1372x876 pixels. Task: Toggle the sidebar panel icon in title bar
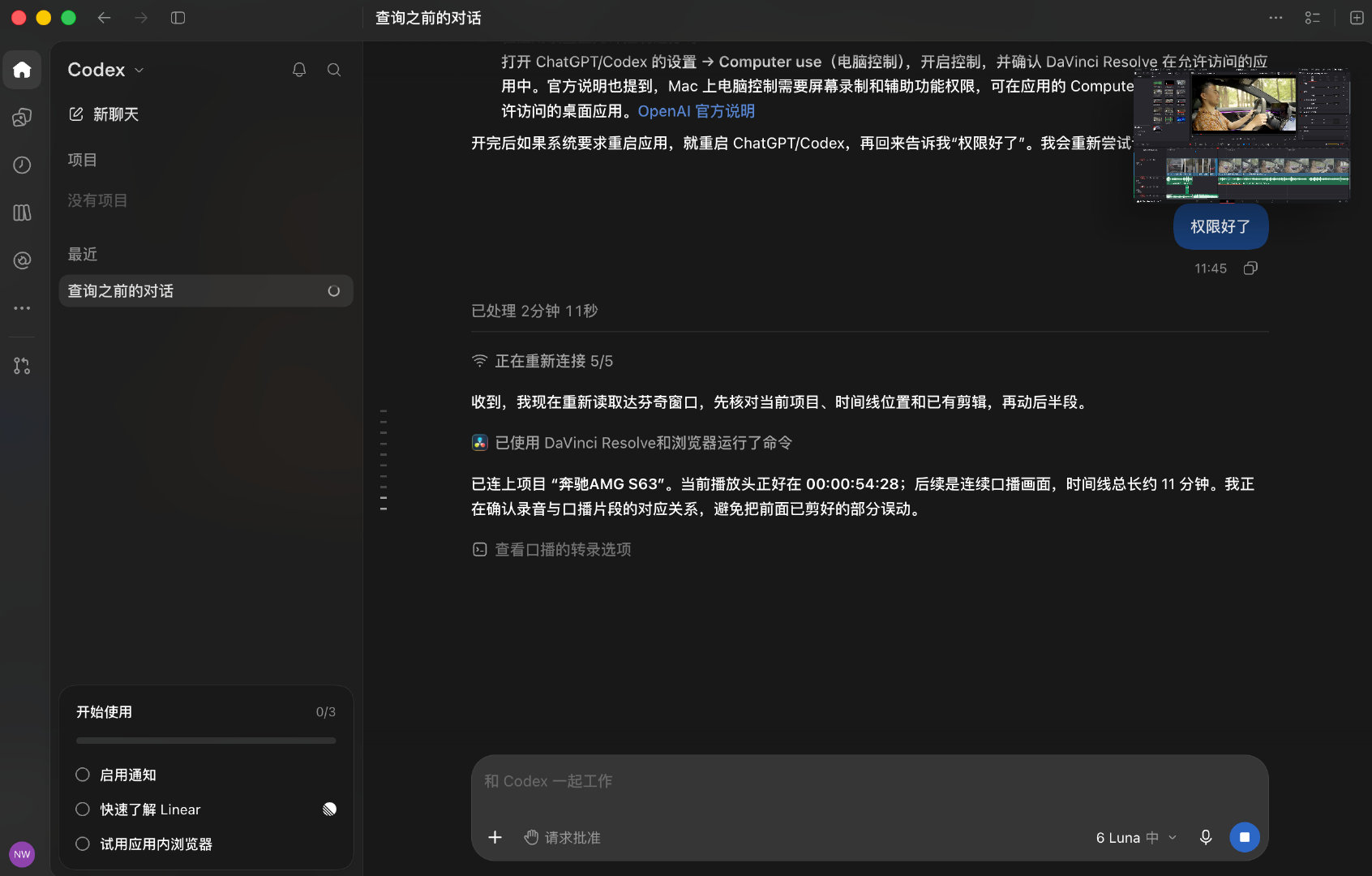(x=178, y=18)
